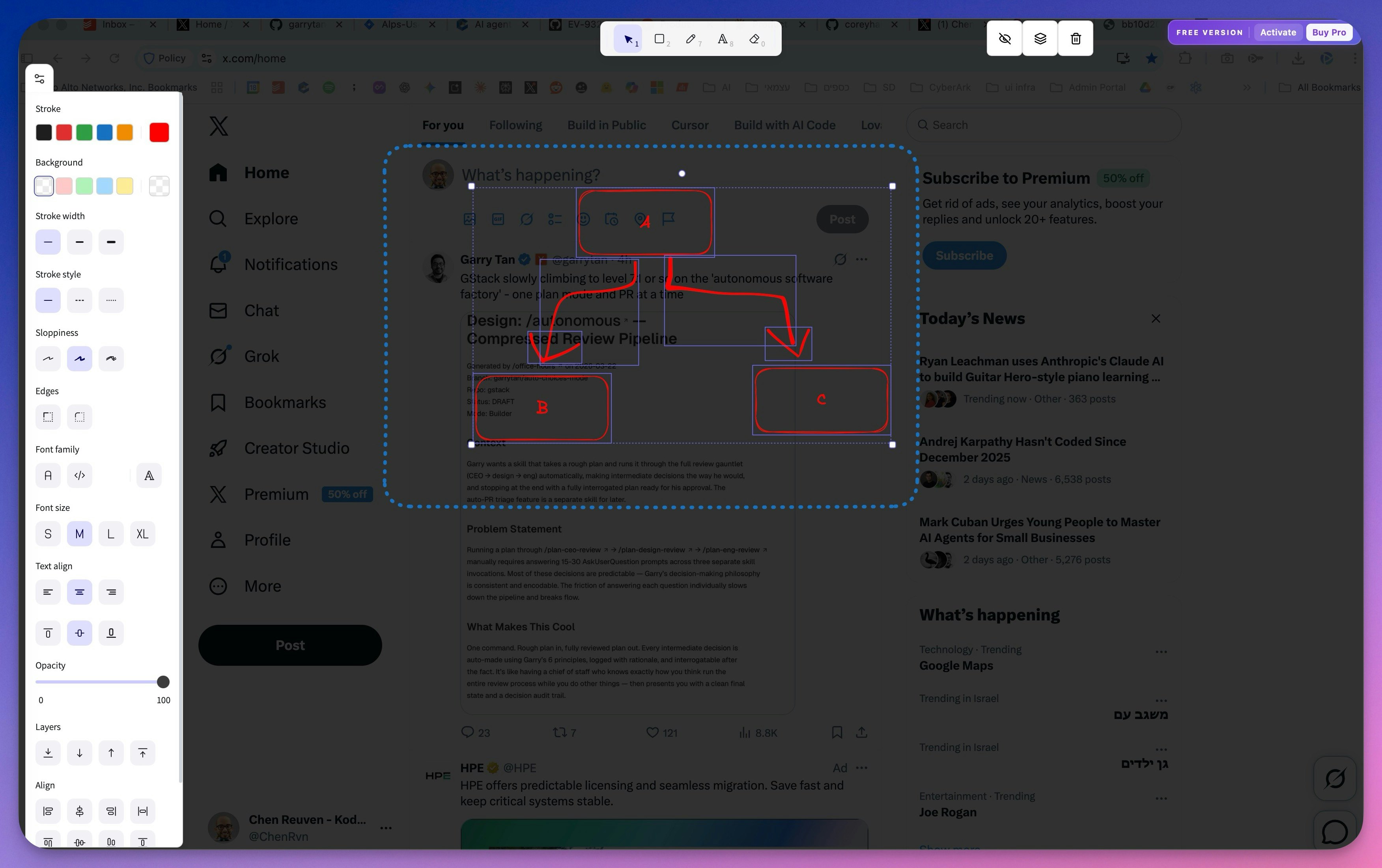Expand hidden bookmarks with the chevron

(x=1247, y=87)
